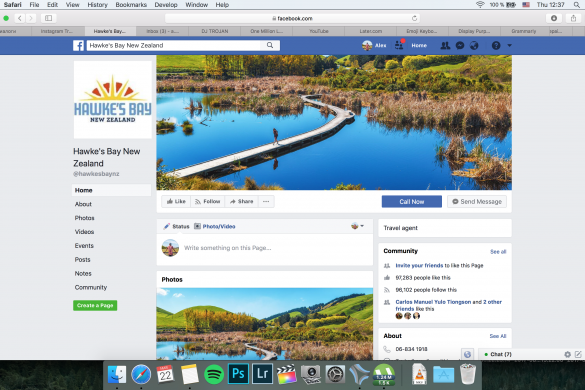Open the notifications globe icon
The height and width of the screenshot is (390, 585).
pos(474,46)
